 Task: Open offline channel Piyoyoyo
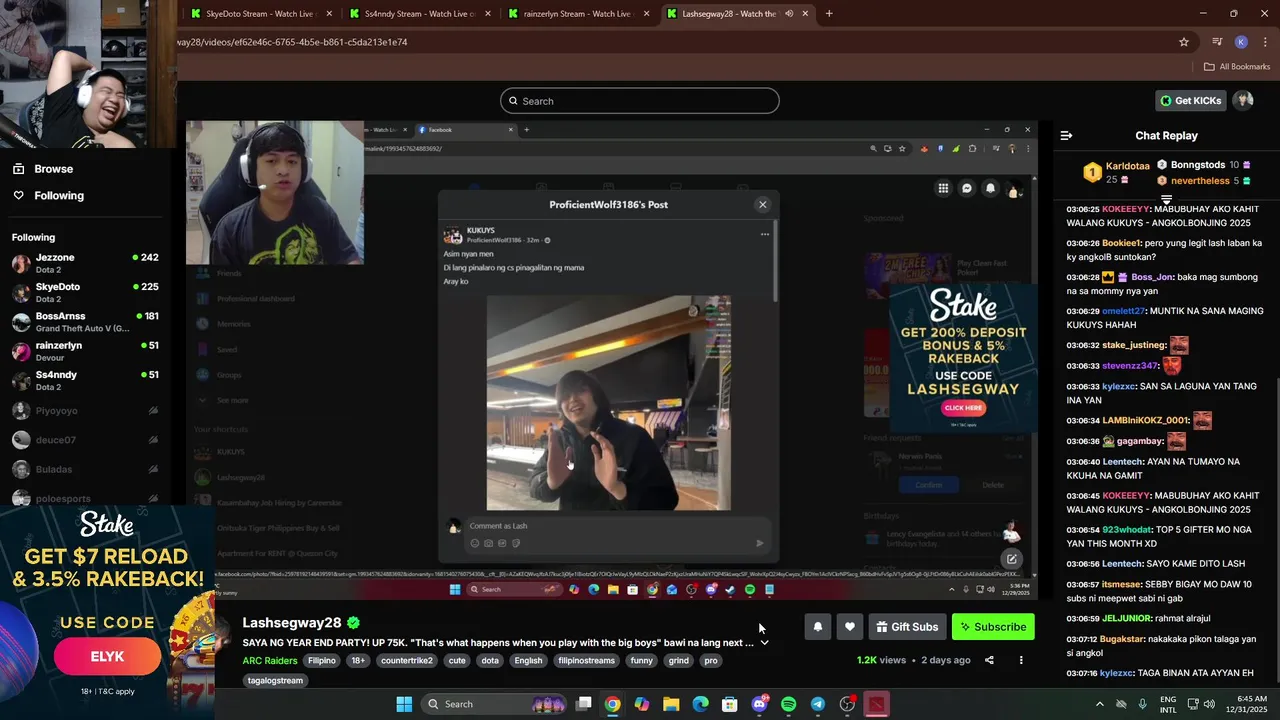click(x=85, y=411)
